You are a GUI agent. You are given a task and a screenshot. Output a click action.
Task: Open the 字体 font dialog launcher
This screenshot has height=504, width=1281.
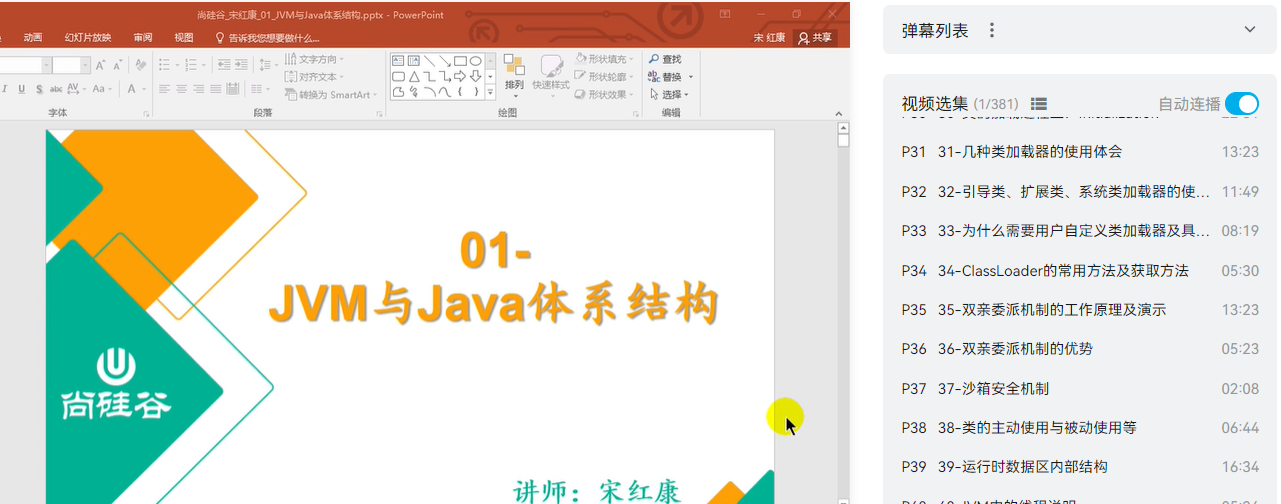(146, 114)
